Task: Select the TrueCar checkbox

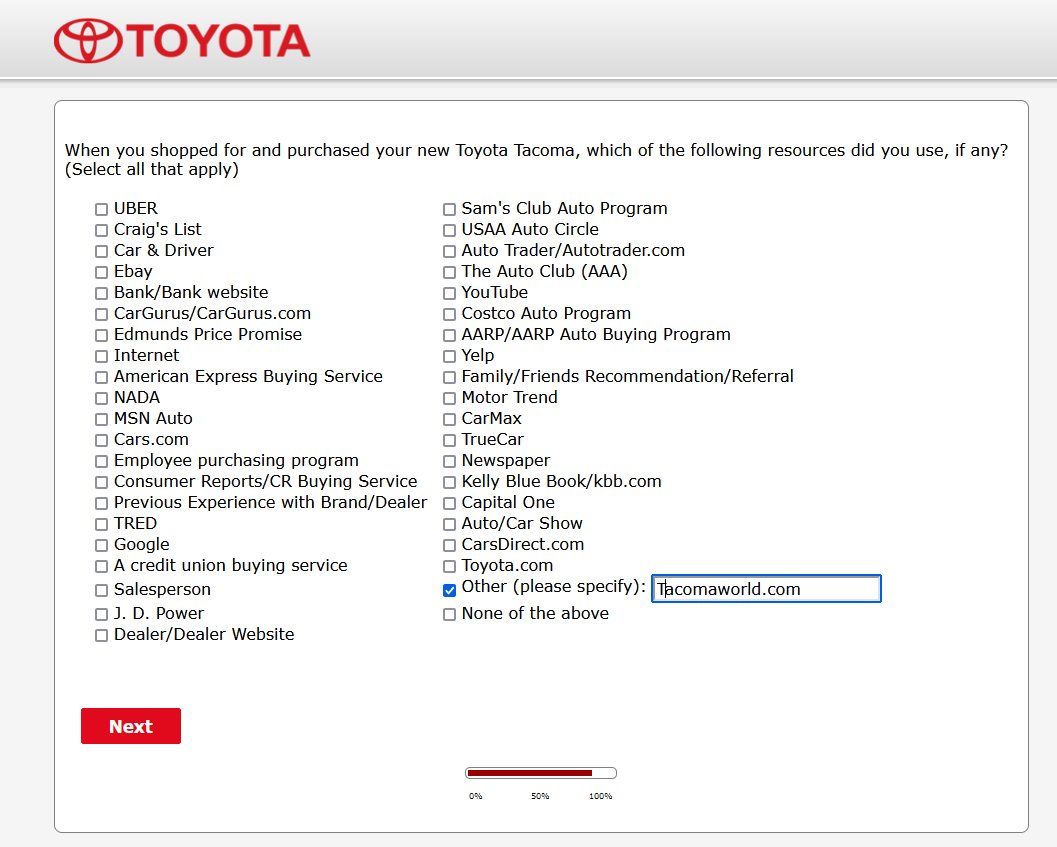Action: (x=449, y=440)
